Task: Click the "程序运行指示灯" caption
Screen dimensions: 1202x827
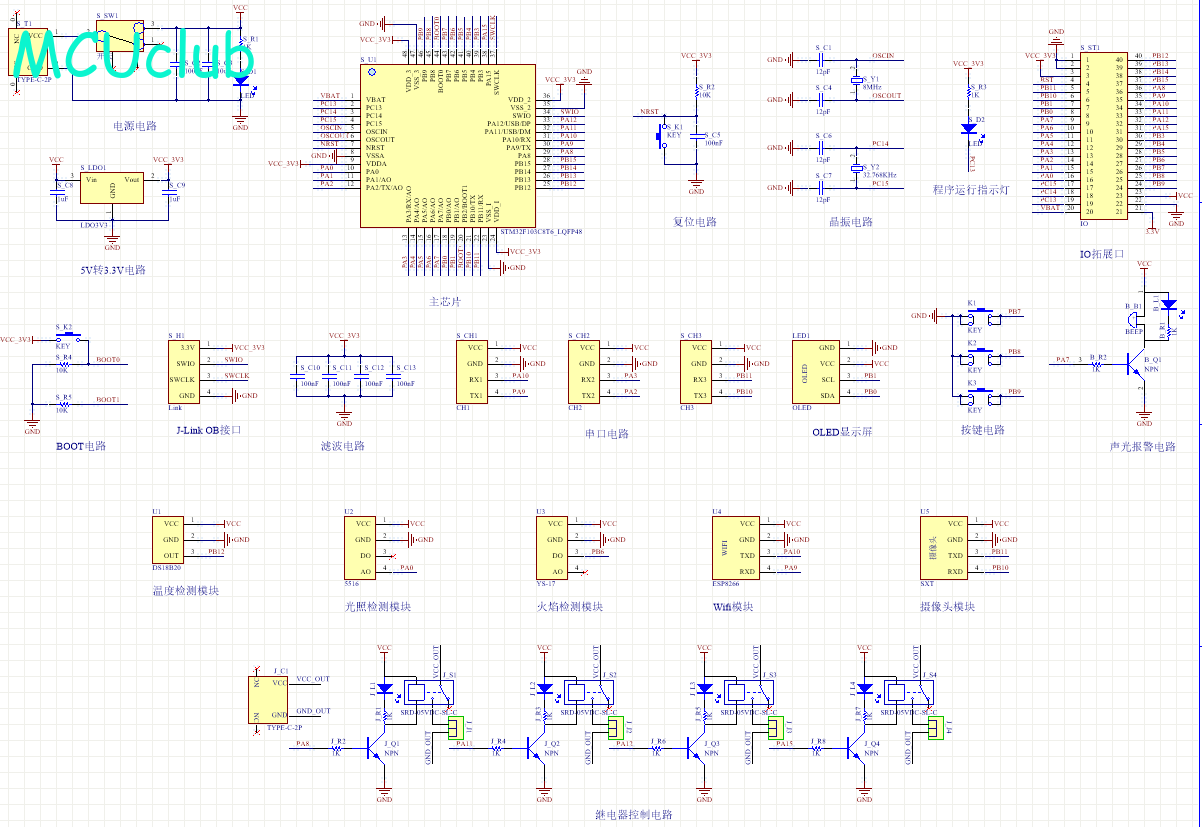Action: pos(971,190)
